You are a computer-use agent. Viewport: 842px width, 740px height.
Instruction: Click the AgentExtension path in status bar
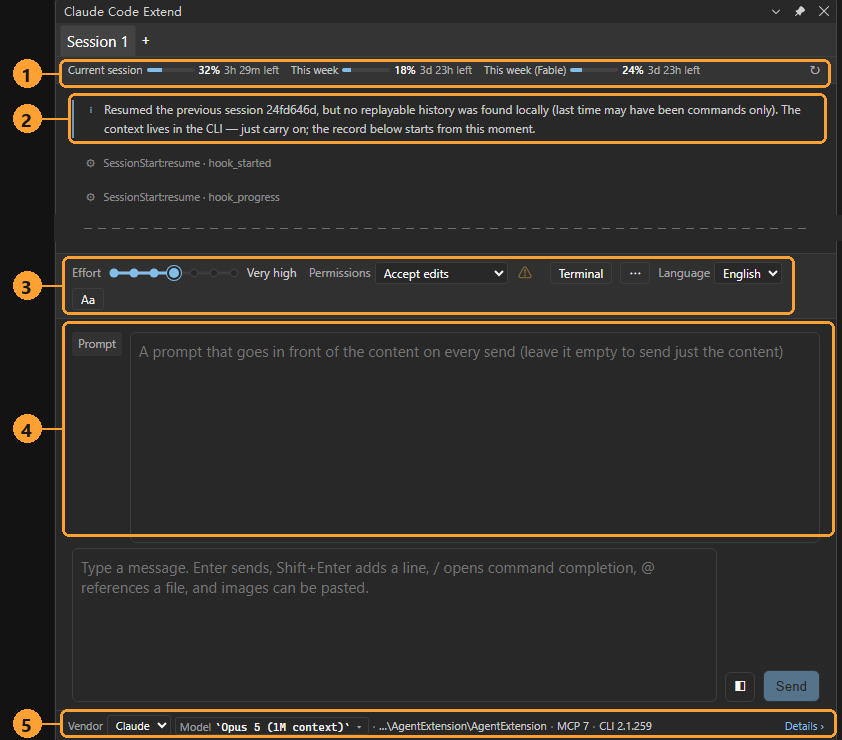point(462,726)
